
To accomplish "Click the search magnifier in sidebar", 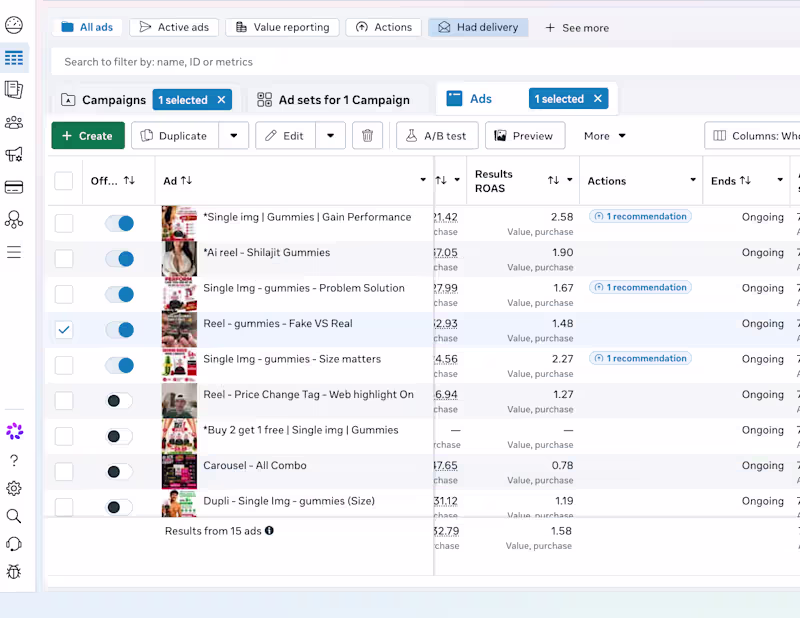I will (x=14, y=516).
